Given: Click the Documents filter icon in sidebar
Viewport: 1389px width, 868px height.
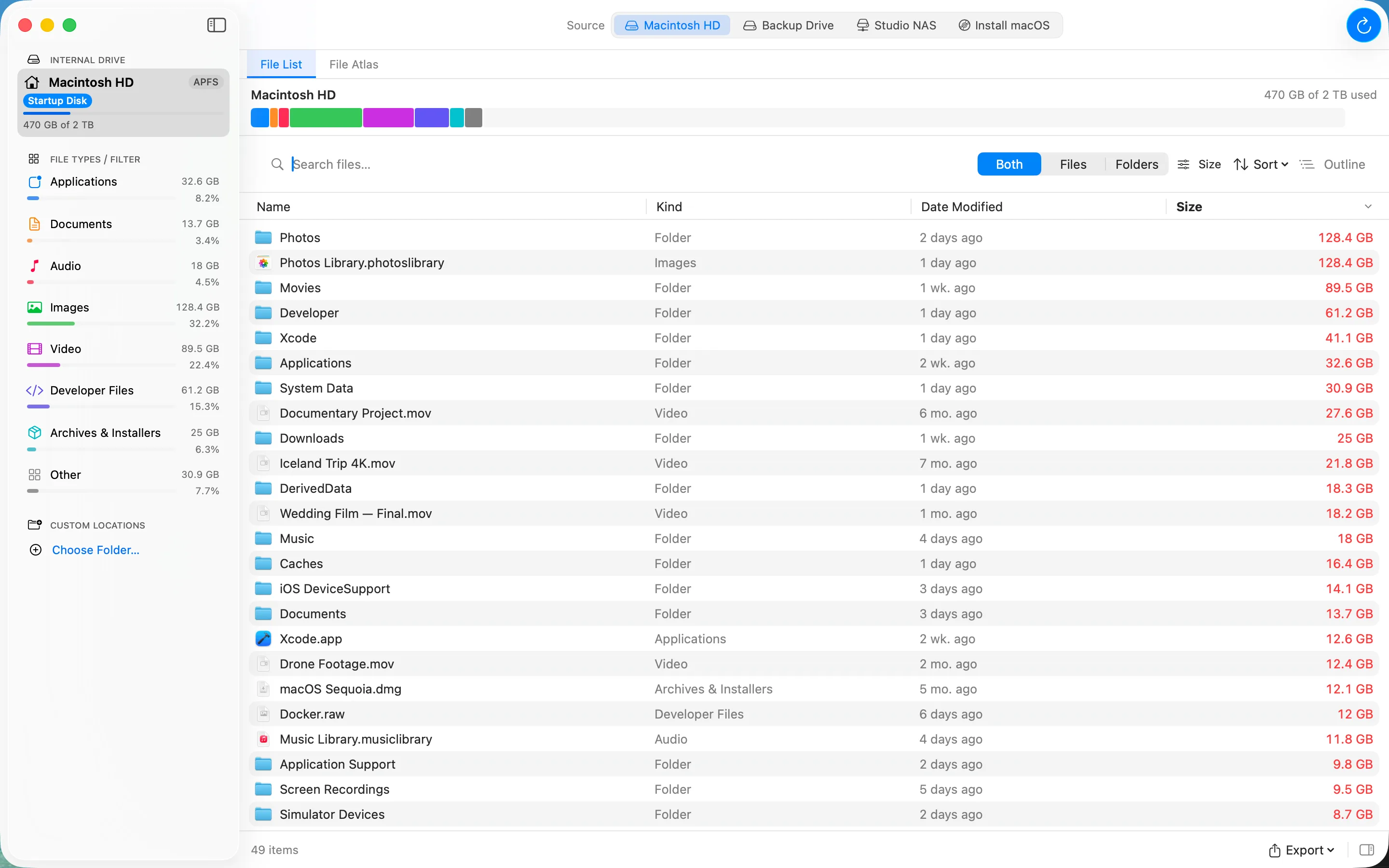Looking at the screenshot, I should pyautogui.click(x=34, y=224).
